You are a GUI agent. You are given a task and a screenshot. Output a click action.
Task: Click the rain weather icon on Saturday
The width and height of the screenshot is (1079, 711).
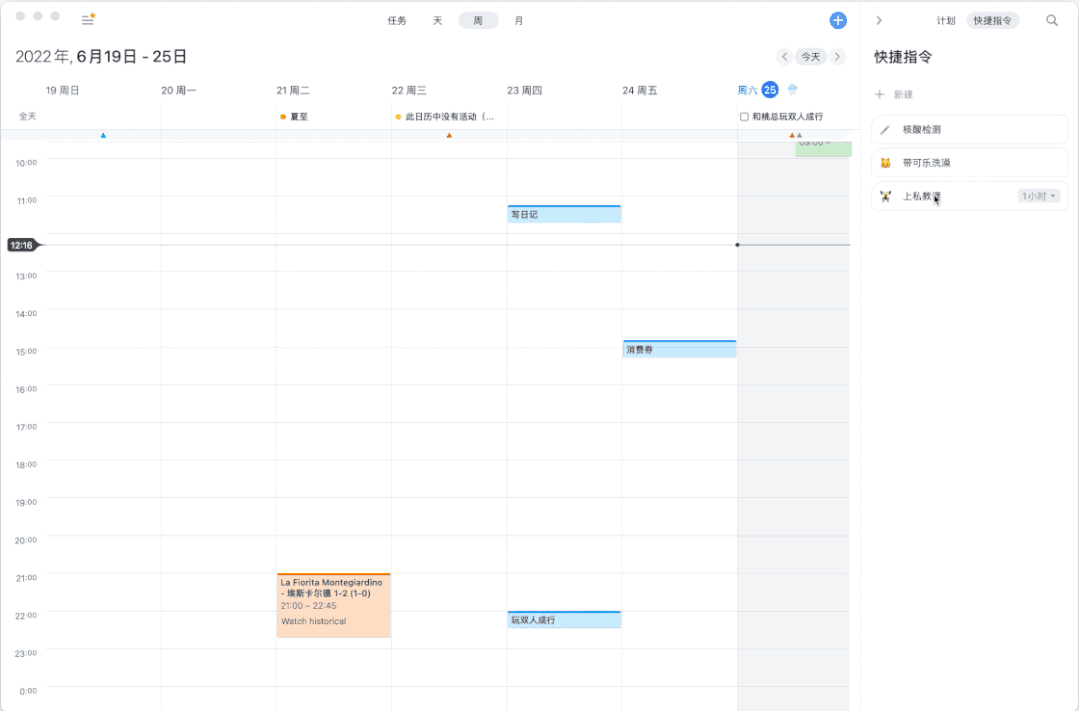tap(793, 89)
